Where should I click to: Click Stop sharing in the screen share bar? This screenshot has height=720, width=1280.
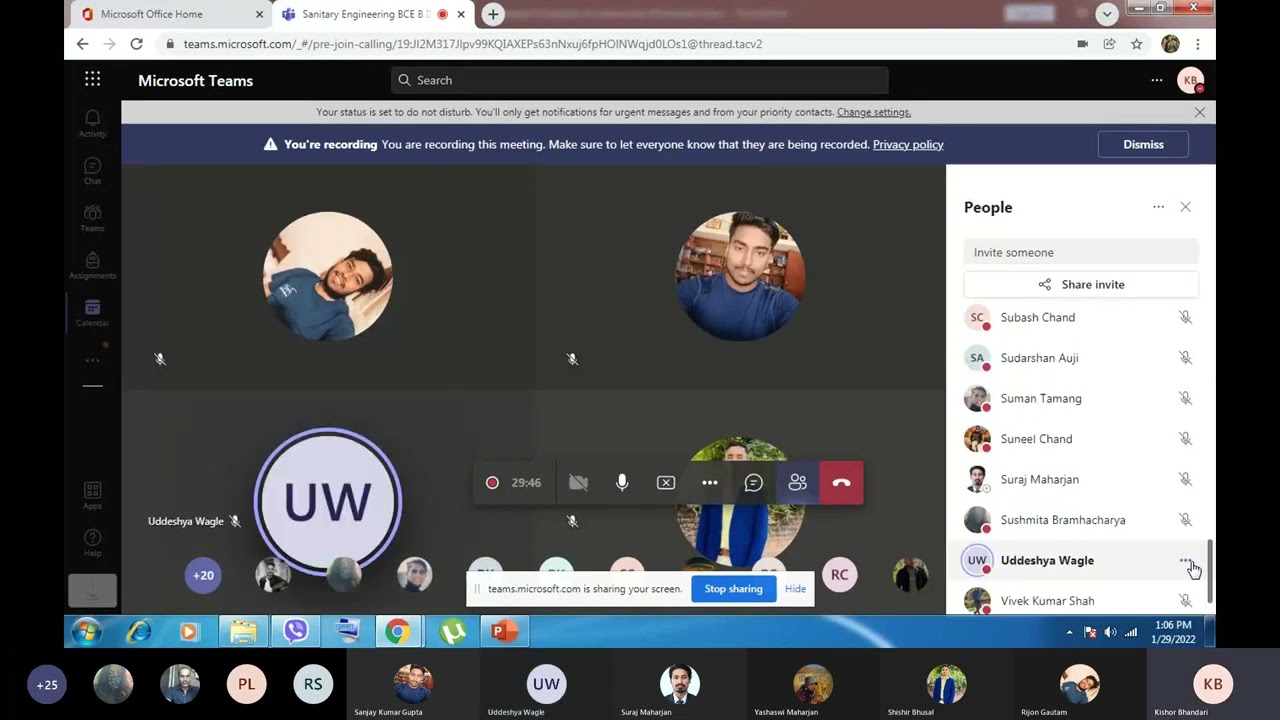pos(733,589)
